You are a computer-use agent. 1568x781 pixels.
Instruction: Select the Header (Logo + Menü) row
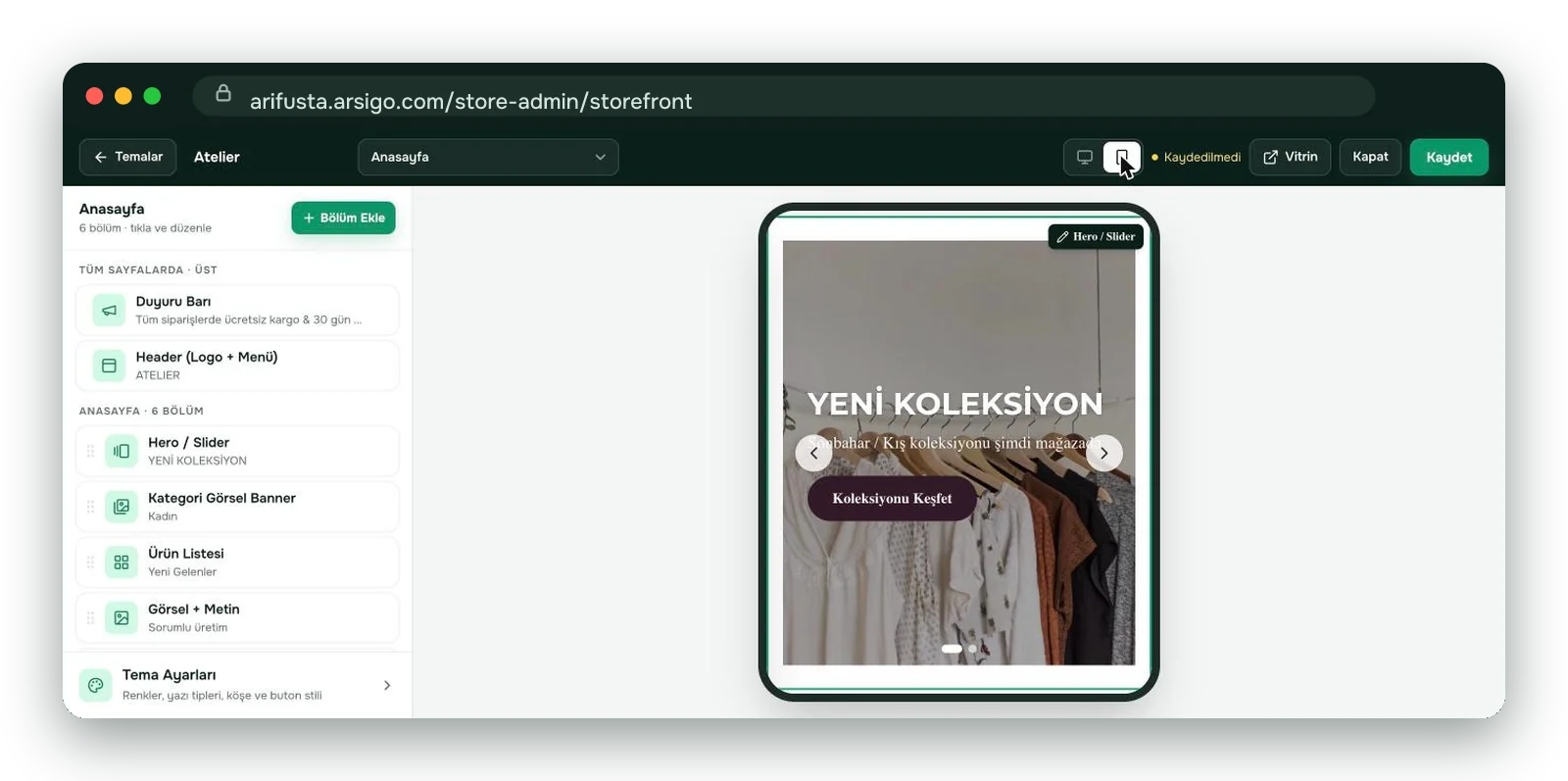tap(237, 366)
